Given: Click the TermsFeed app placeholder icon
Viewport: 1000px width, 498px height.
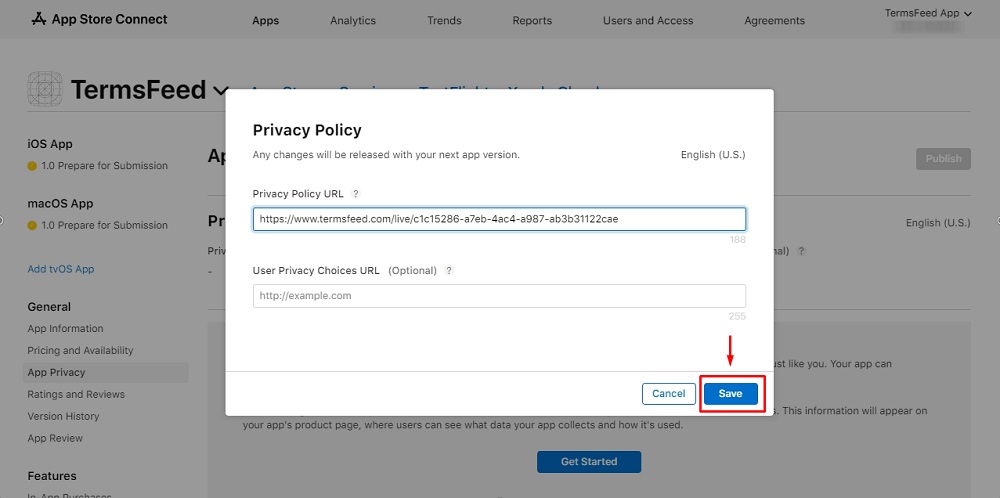Looking at the screenshot, I should tap(45, 89).
